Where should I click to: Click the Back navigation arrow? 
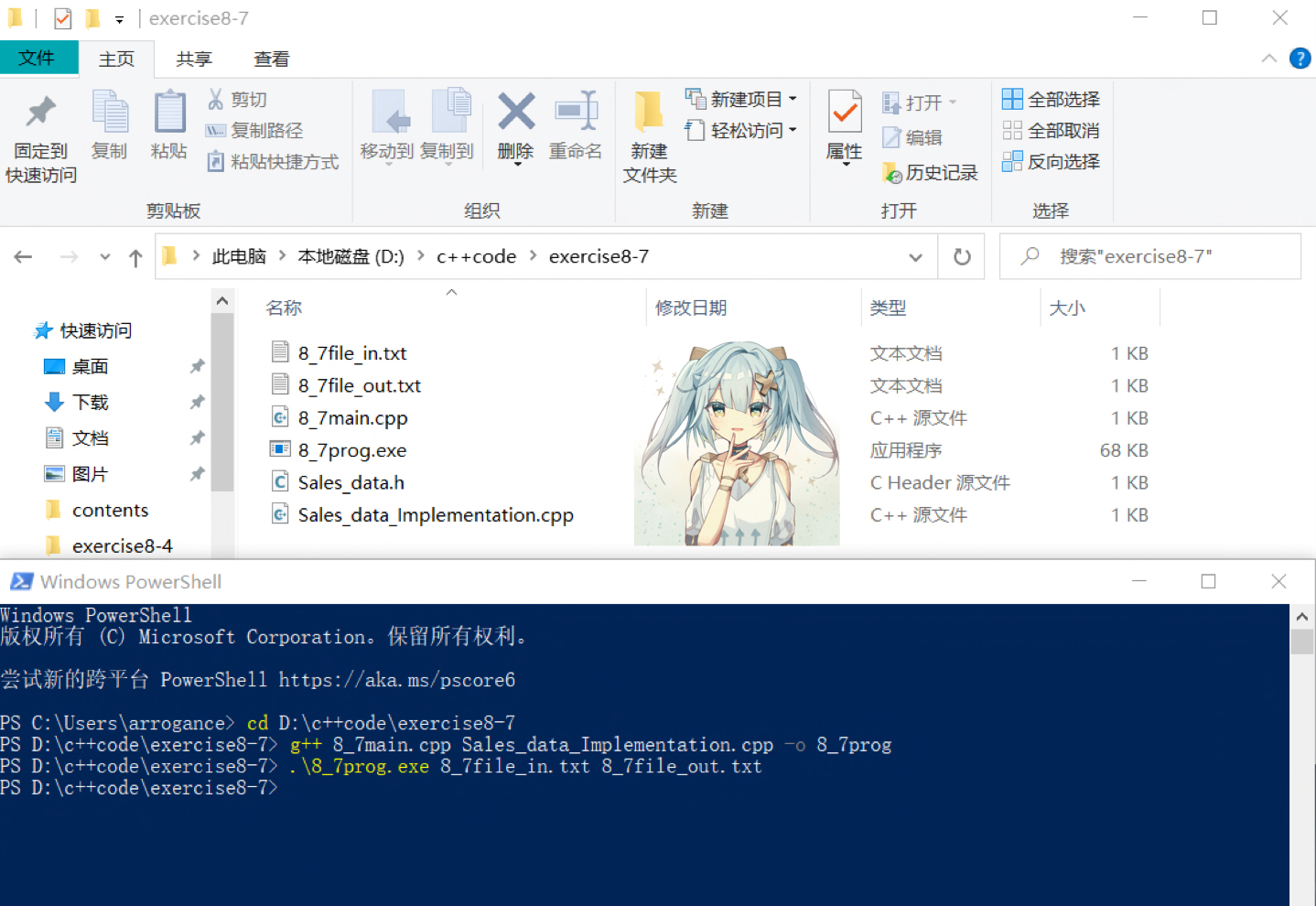point(24,257)
